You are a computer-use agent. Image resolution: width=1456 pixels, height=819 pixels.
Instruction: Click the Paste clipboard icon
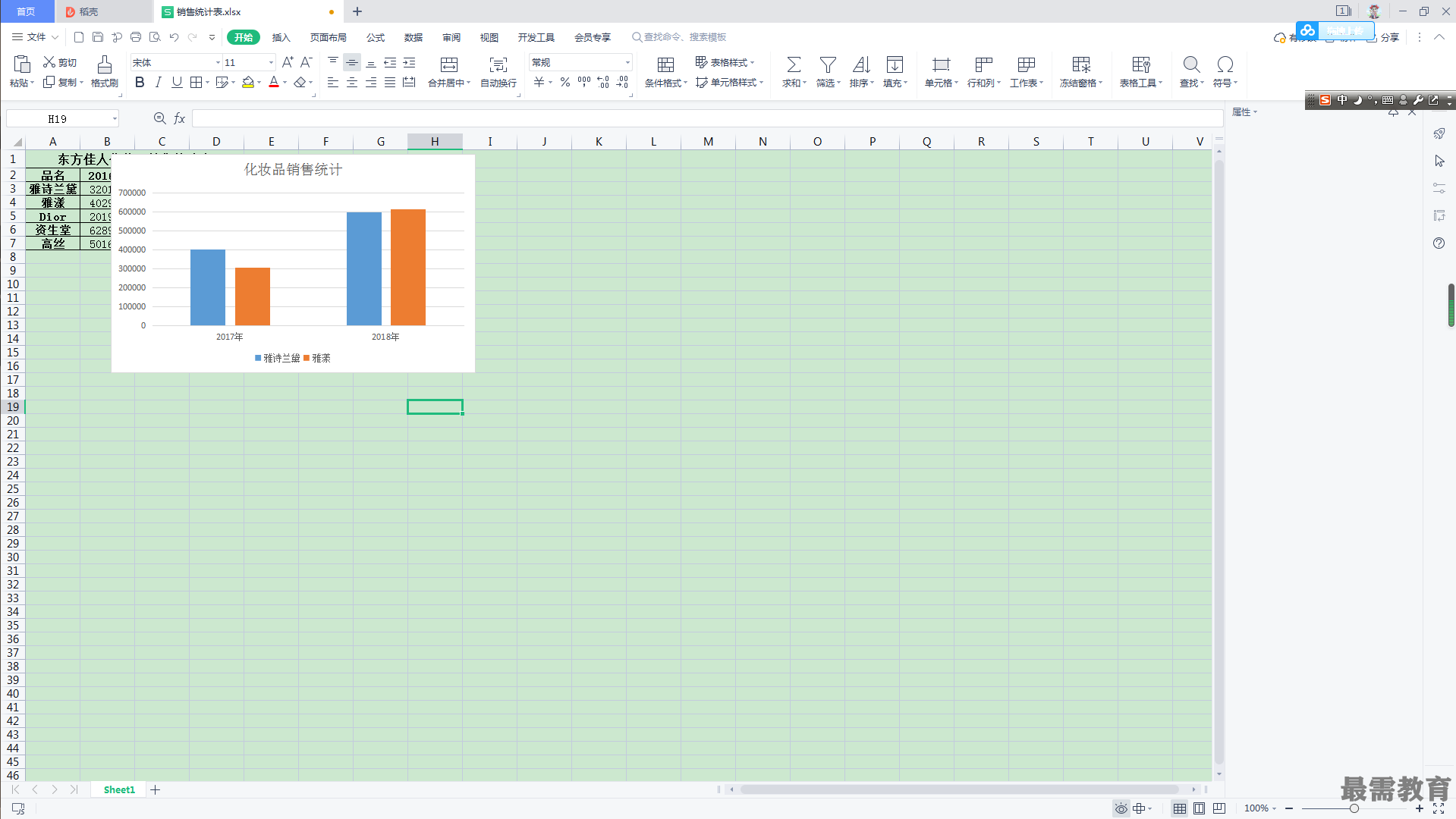tap(22, 64)
